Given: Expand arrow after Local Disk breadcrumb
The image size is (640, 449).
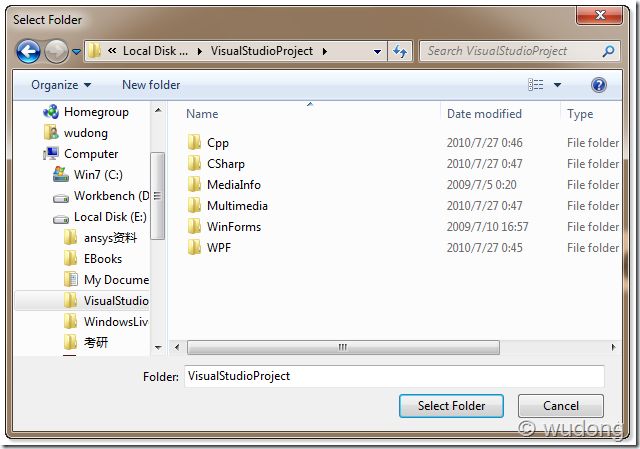Looking at the screenshot, I should tap(200, 51).
